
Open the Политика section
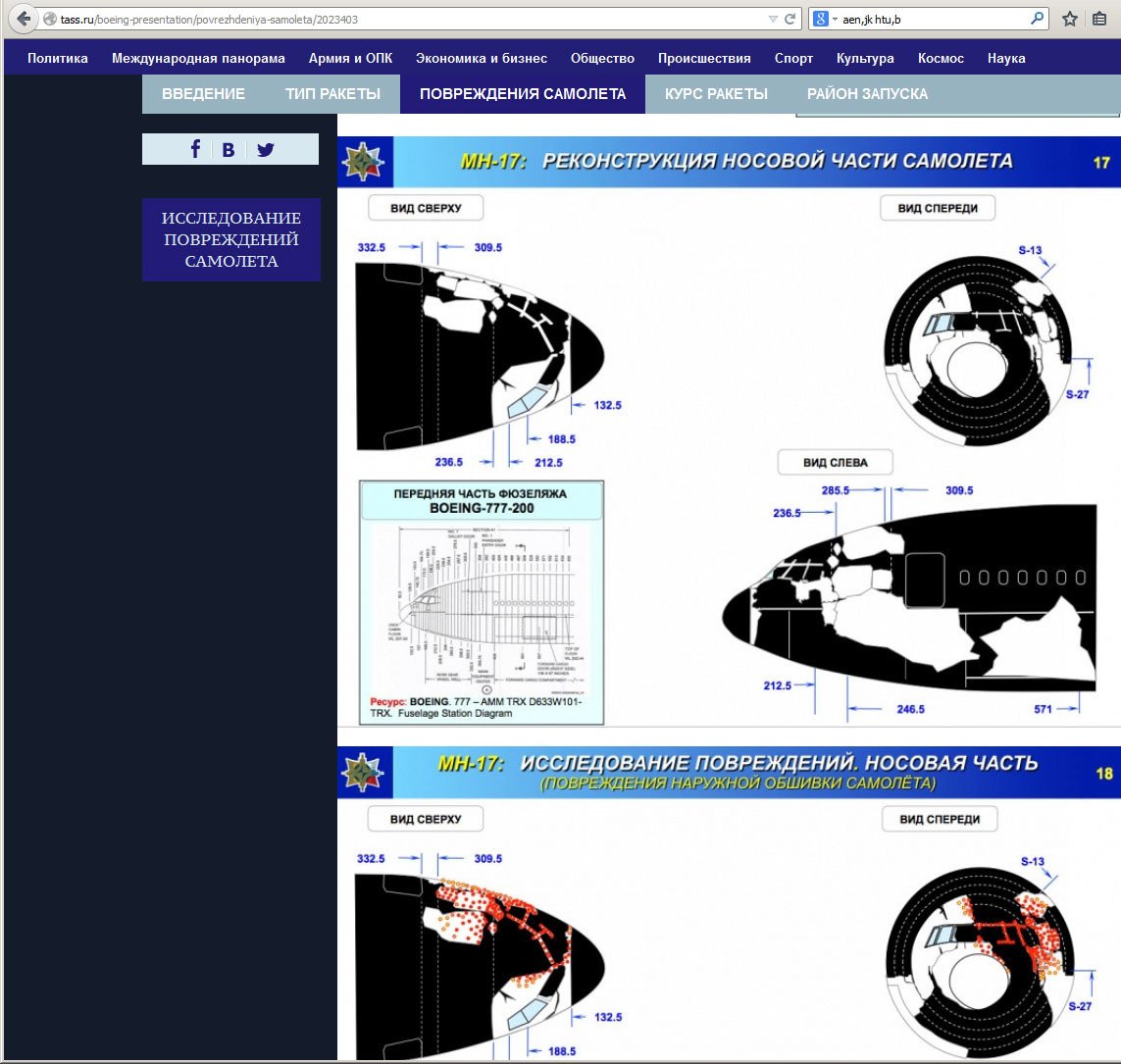tap(58, 58)
